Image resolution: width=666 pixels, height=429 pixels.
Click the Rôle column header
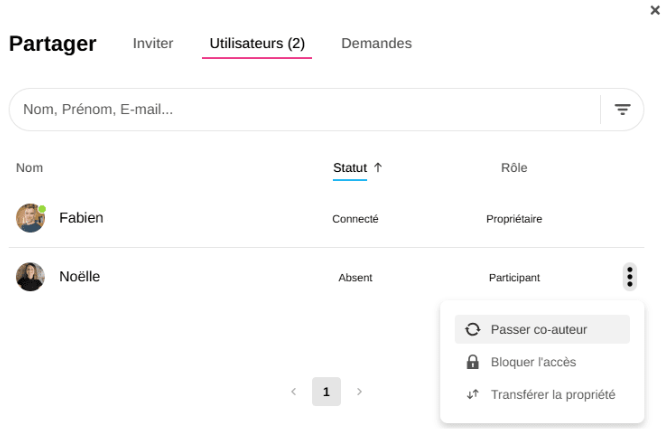(x=514, y=168)
